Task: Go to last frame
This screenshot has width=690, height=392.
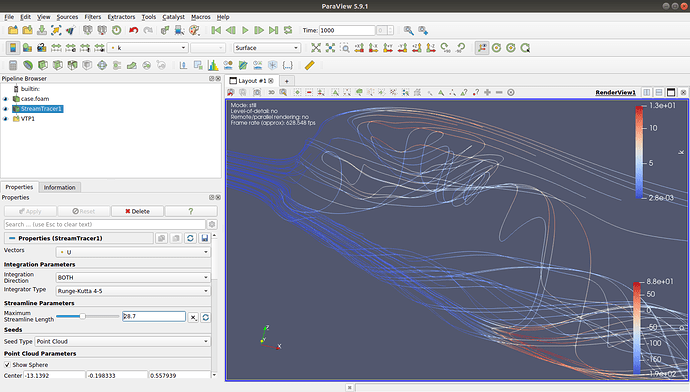Action: pos(273,30)
